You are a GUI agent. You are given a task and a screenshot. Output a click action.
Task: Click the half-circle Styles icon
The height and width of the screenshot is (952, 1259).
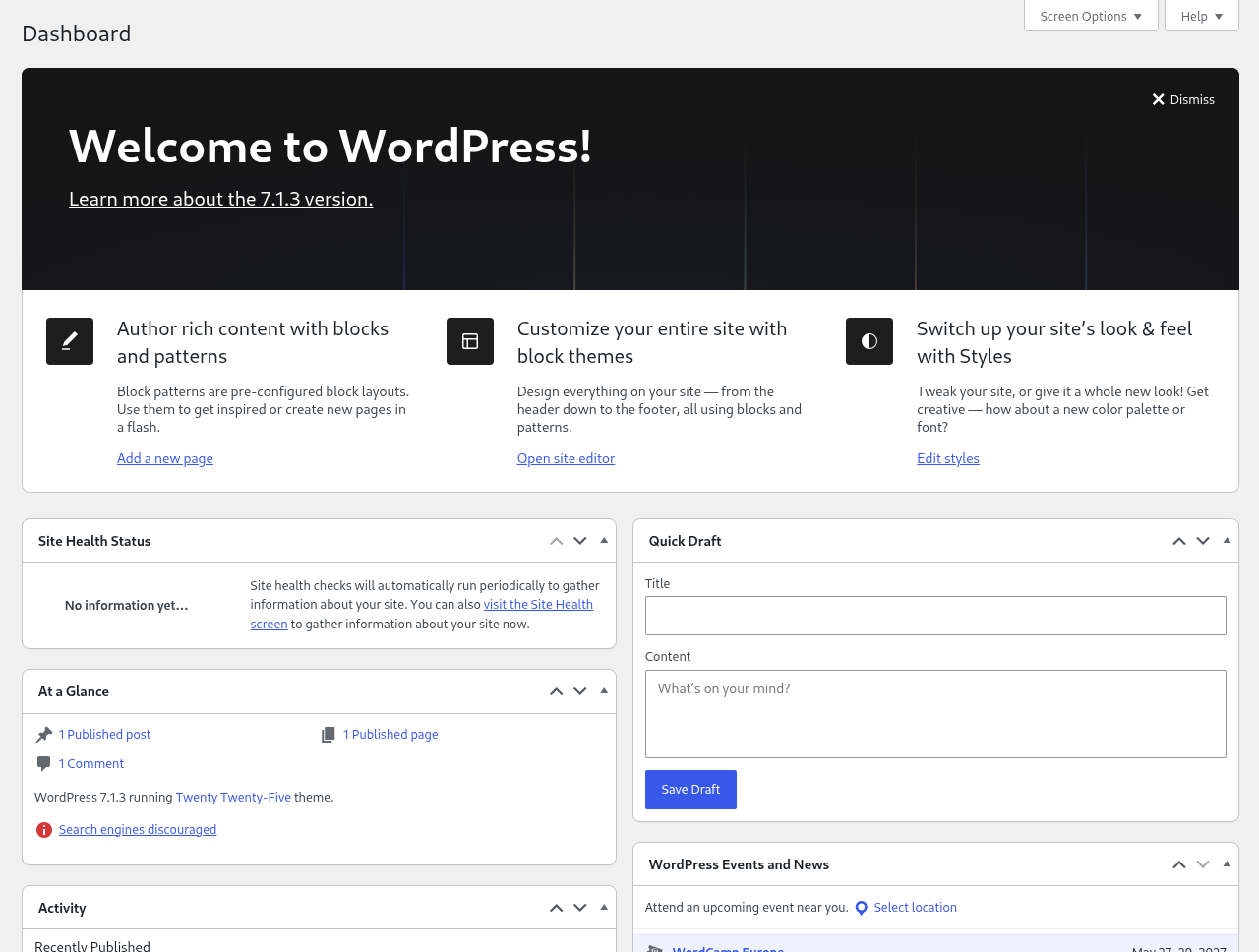pyautogui.click(x=869, y=341)
